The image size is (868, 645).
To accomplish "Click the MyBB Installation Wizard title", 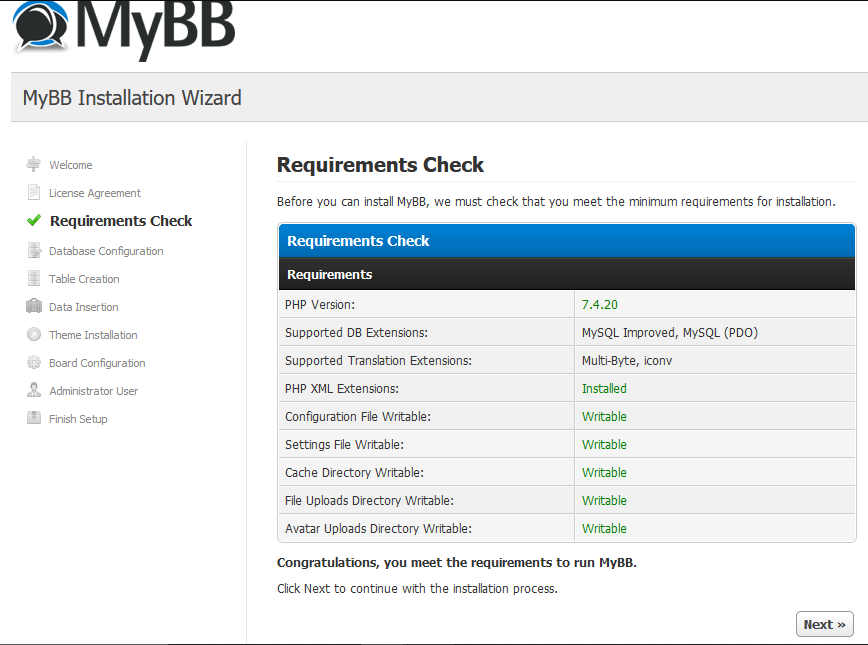I will [132, 98].
